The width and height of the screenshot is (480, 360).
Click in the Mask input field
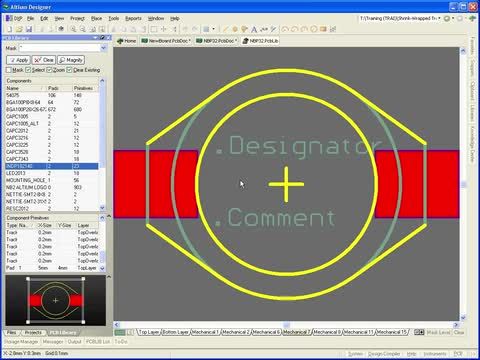click(x=59, y=48)
